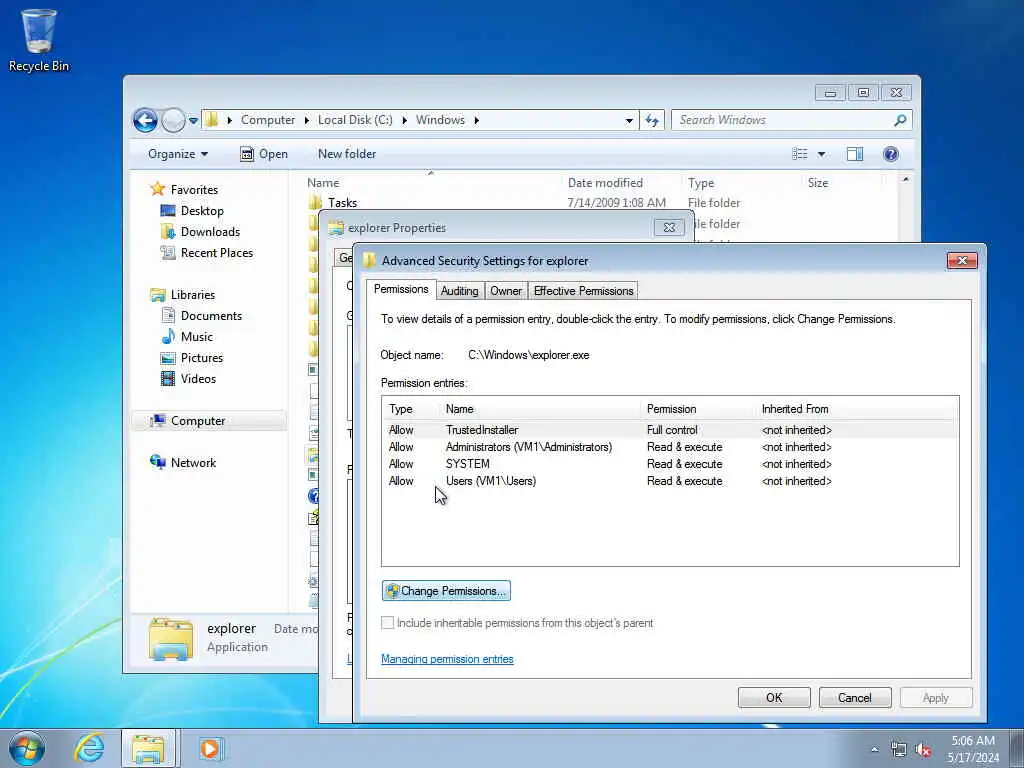Click the Apply button

coord(936,697)
